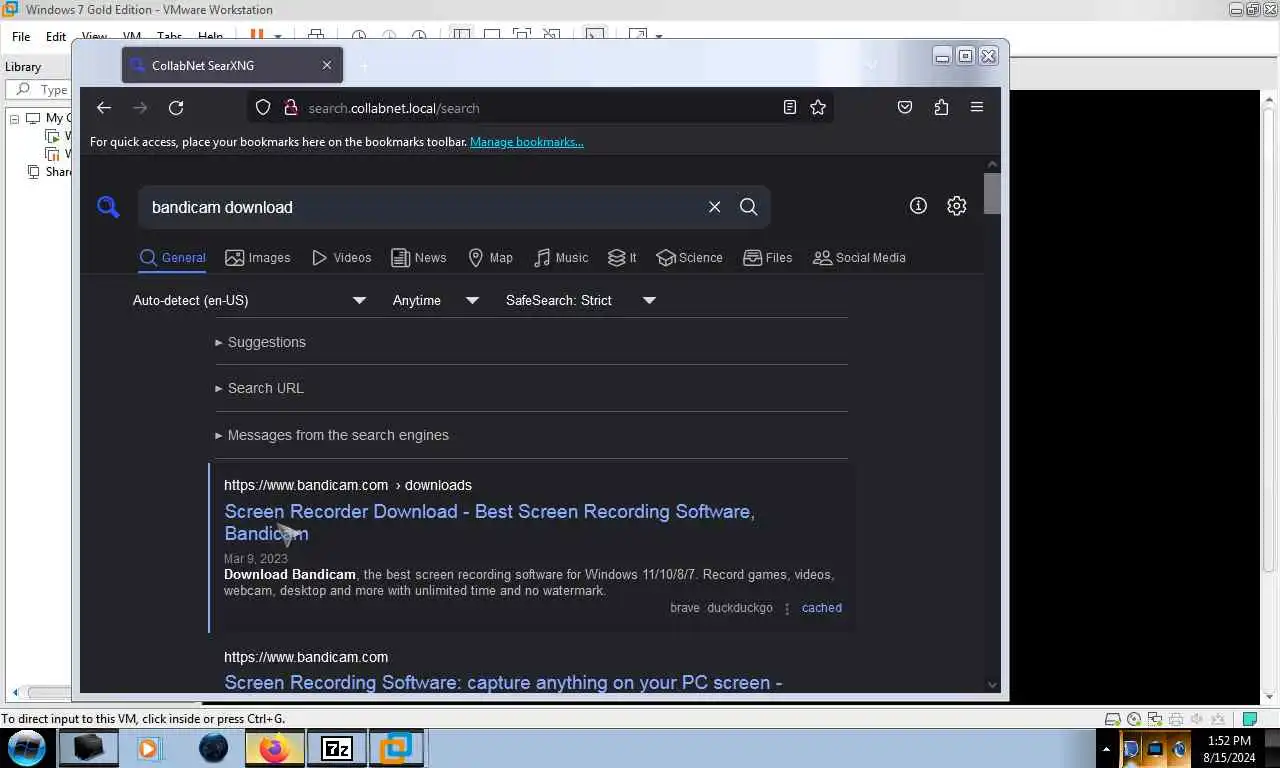Image resolution: width=1280 pixels, height=768 pixels.
Task: Open the result's three-dot options menu
Action: point(787,608)
